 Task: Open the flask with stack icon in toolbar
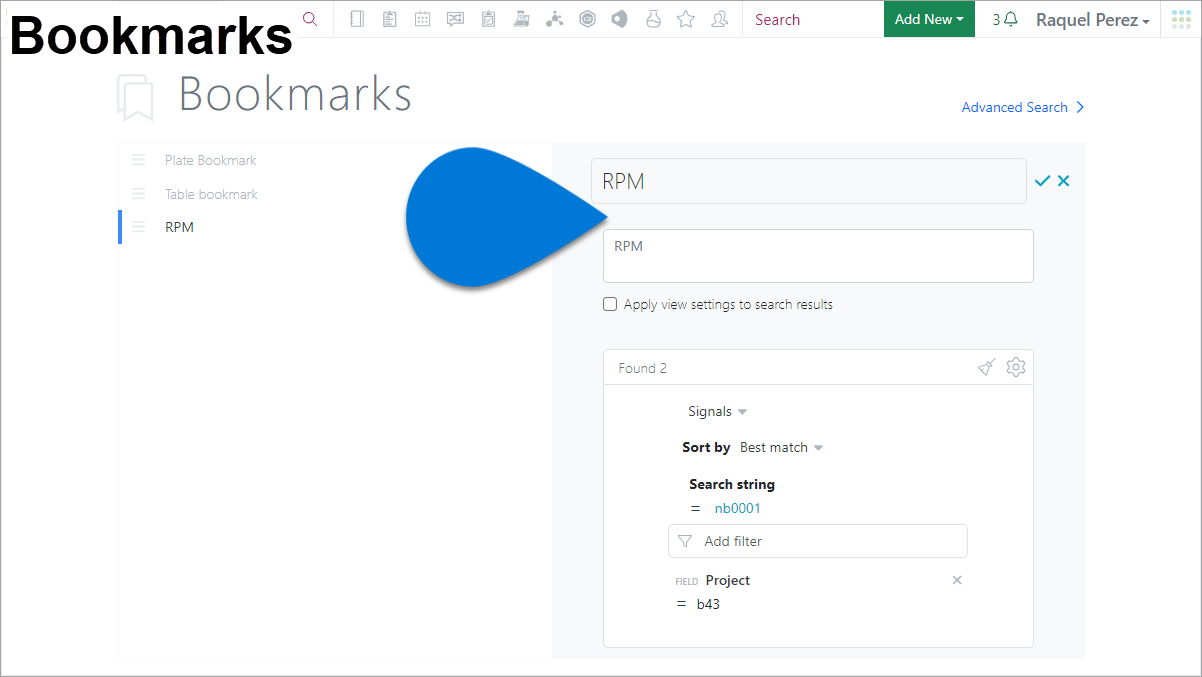click(521, 19)
